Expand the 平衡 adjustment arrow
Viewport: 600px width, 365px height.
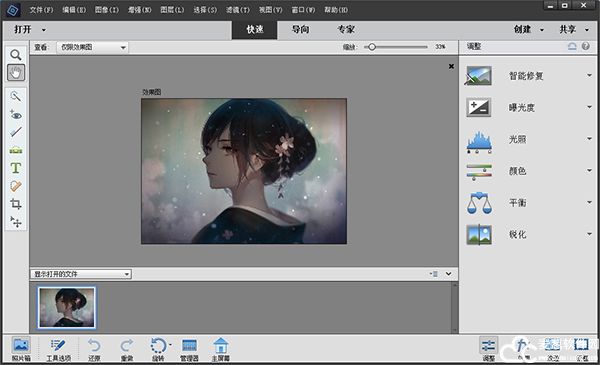[589, 202]
